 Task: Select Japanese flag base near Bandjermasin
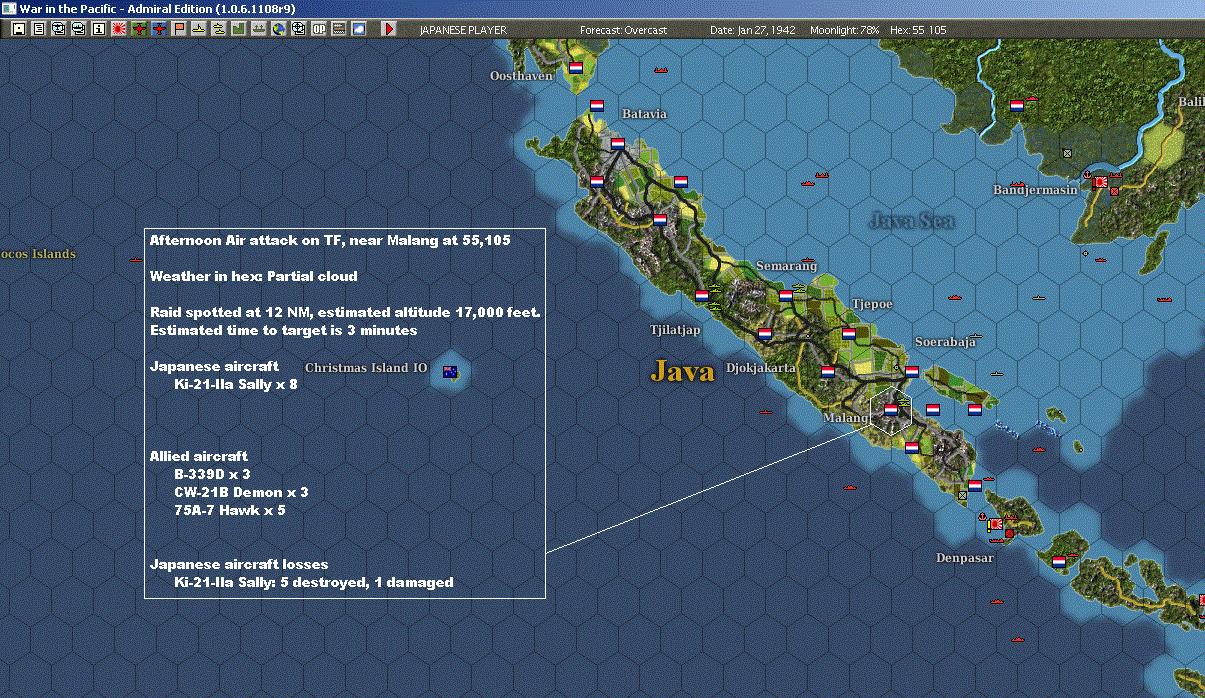[1101, 182]
